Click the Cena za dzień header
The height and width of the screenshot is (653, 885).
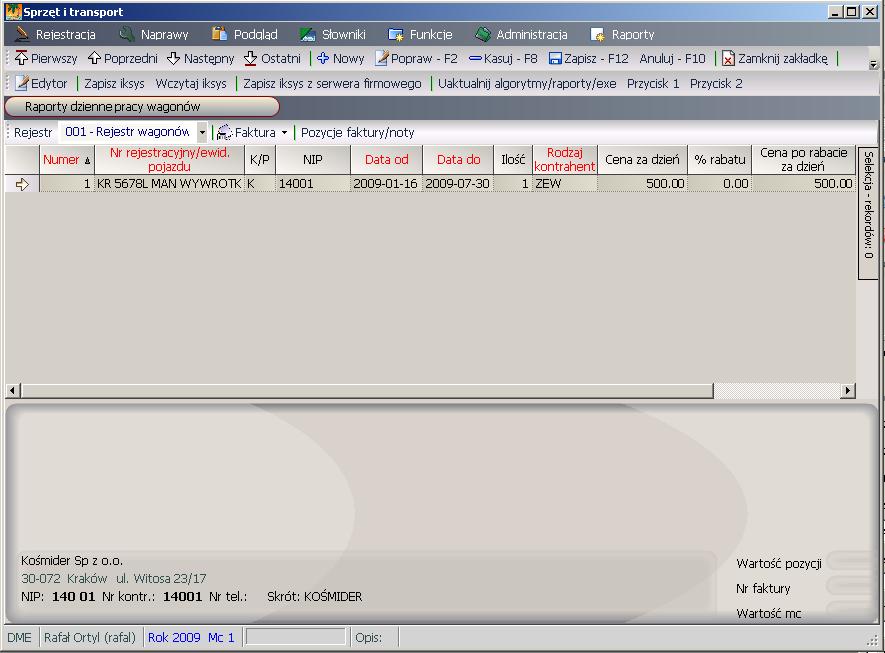click(642, 160)
